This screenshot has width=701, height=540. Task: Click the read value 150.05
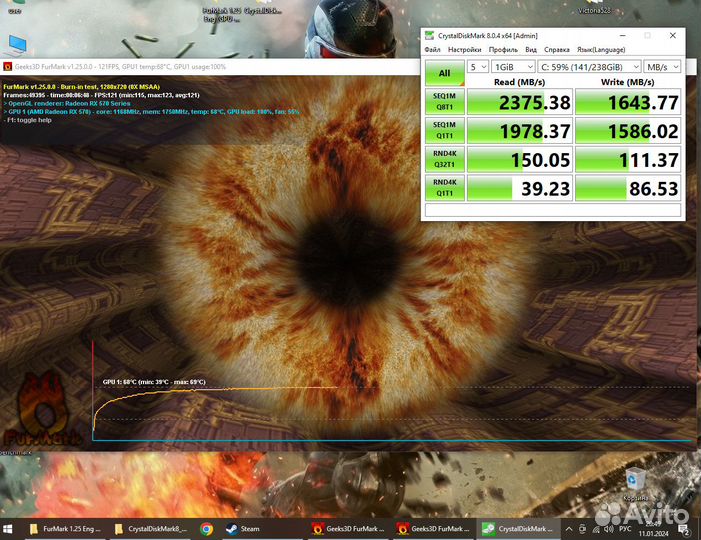519,159
